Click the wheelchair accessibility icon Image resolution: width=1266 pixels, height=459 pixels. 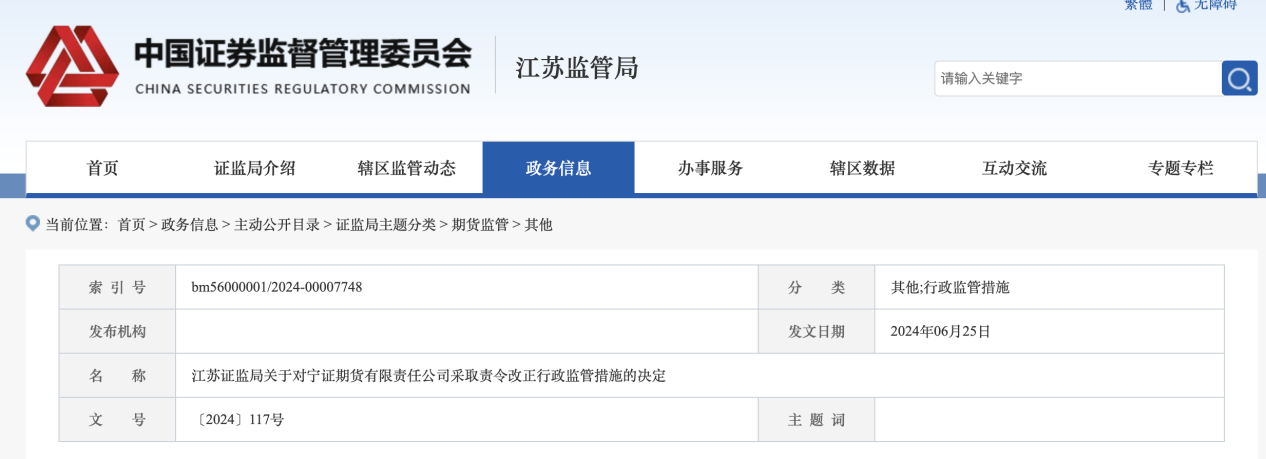(x=1183, y=5)
